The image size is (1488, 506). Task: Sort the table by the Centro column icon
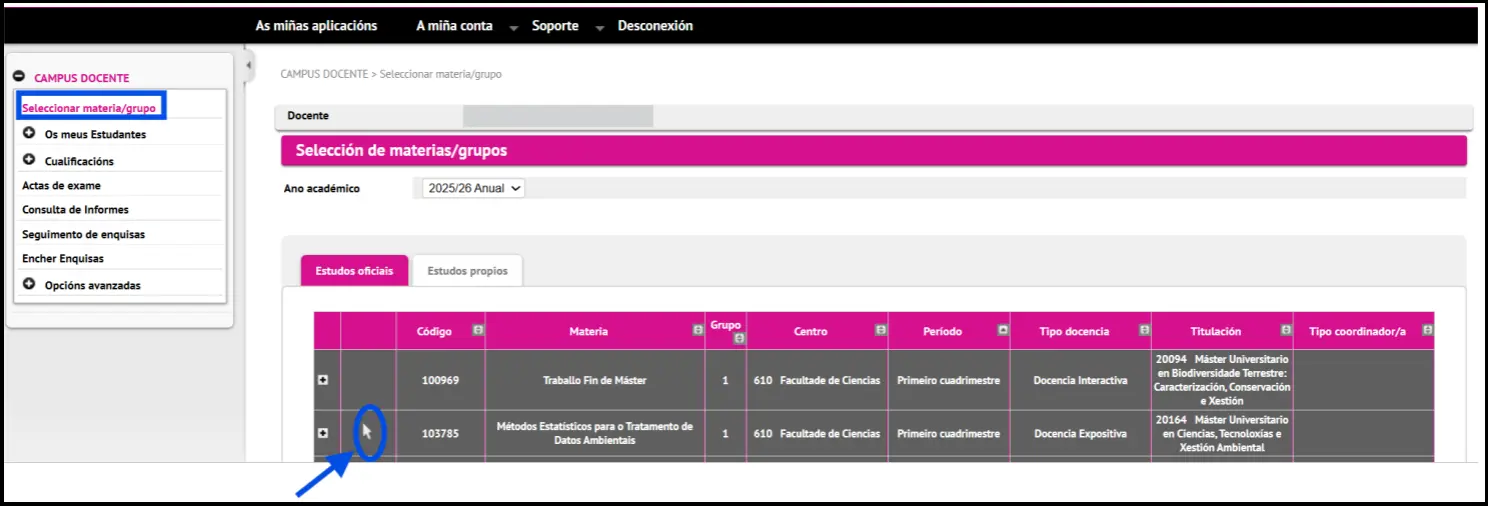click(x=880, y=330)
